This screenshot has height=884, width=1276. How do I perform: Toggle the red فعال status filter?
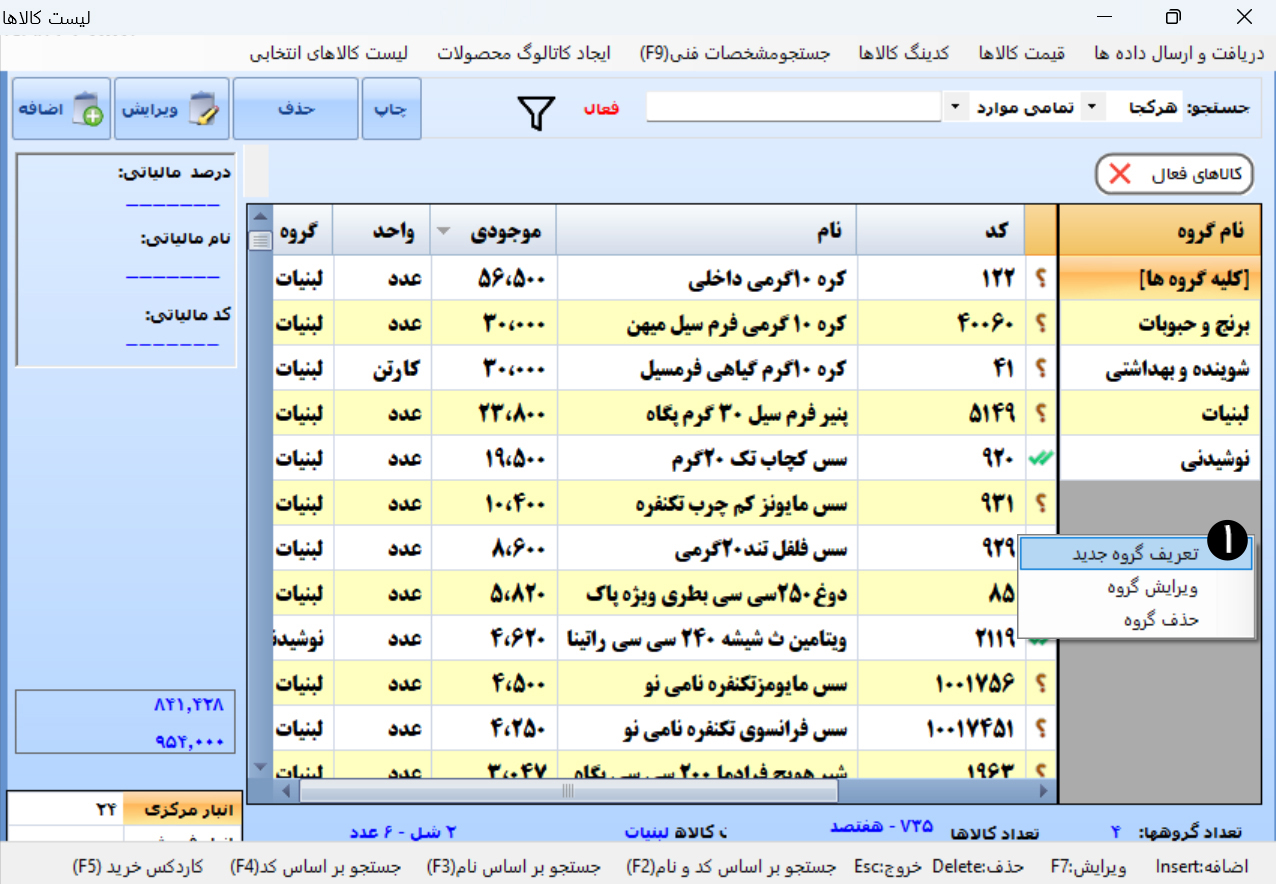[x=601, y=108]
